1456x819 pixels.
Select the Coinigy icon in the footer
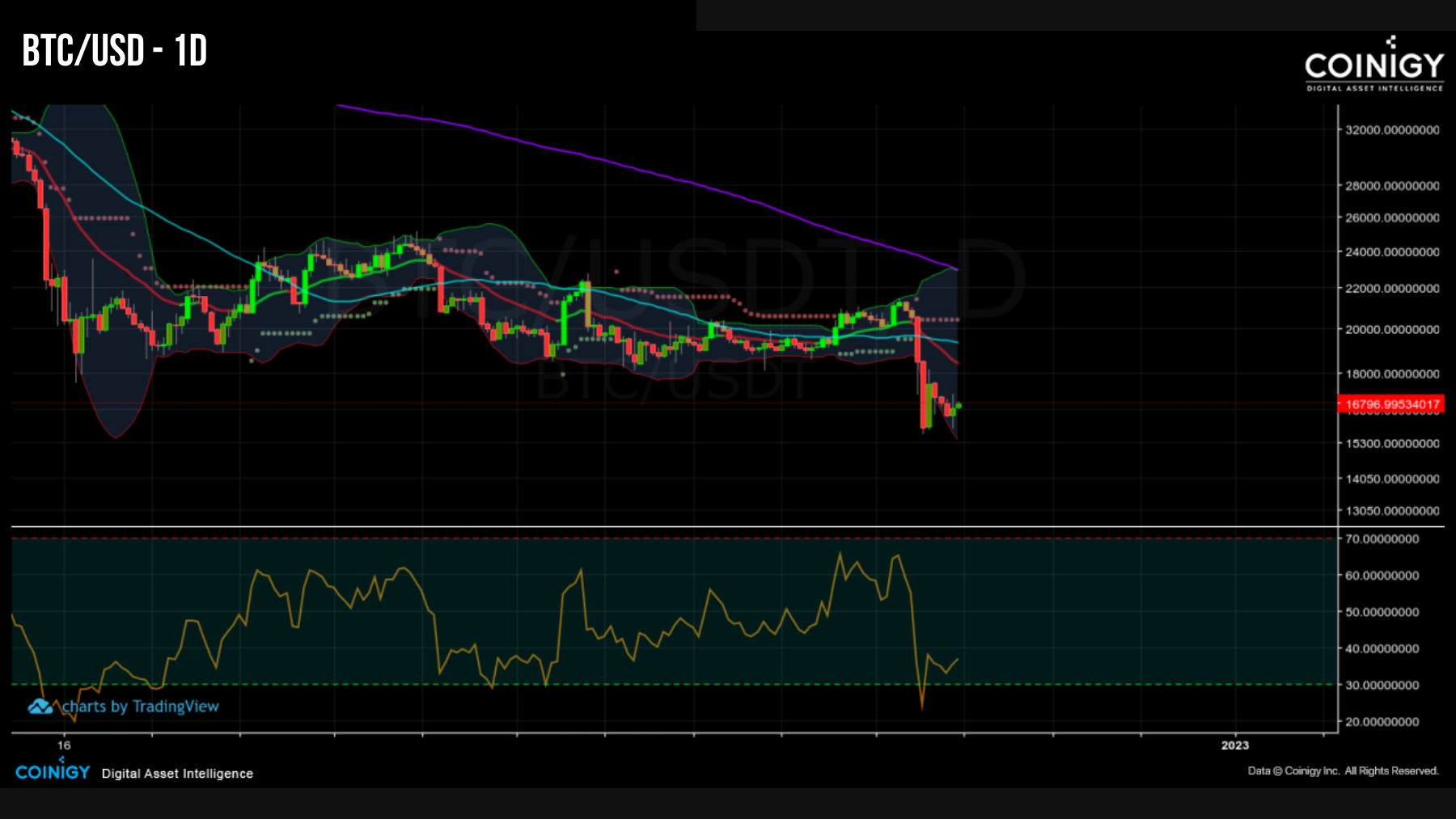coord(63,760)
